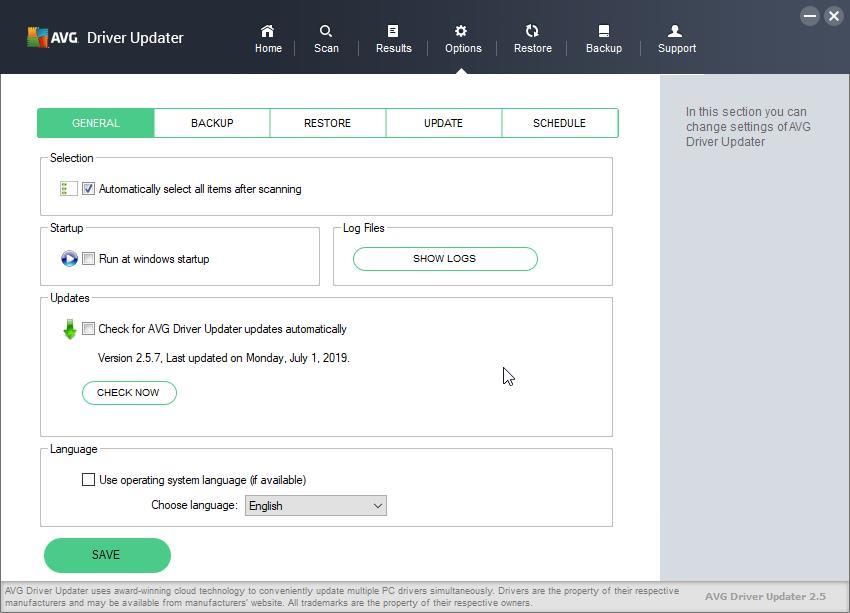
Task: Close the Driver Updater window
Action: 834,16
